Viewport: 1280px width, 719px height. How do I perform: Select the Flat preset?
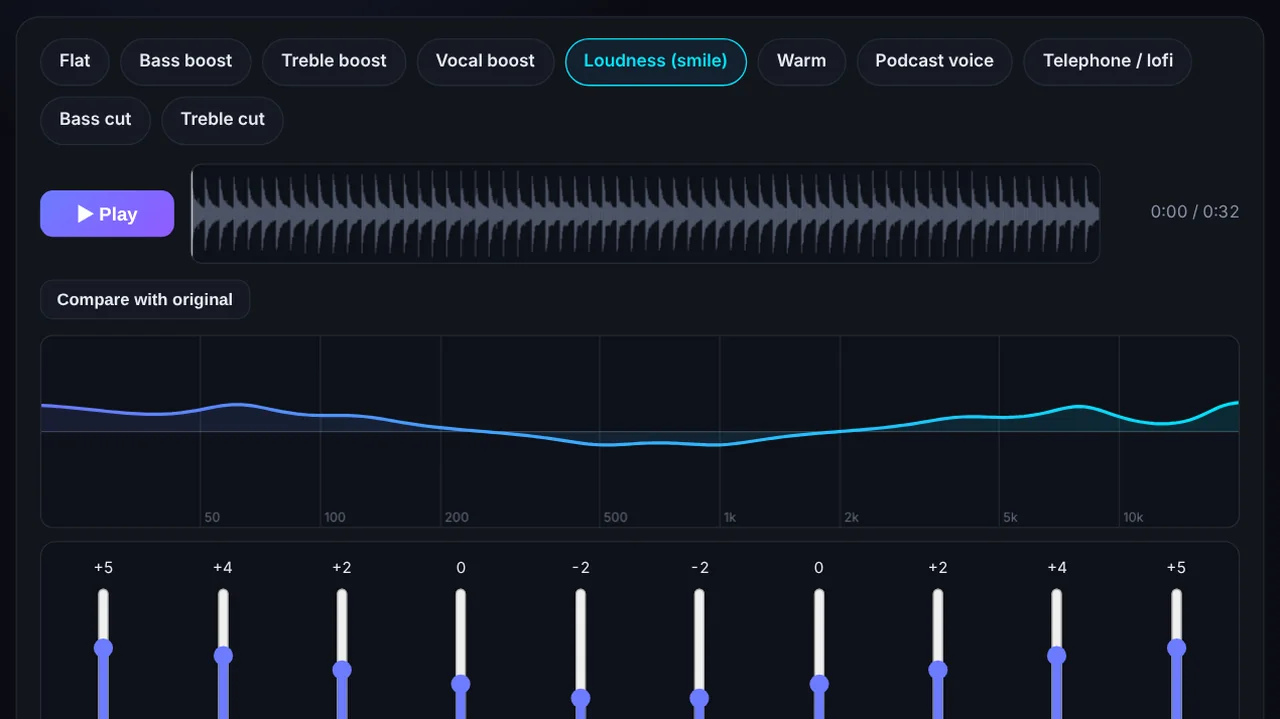pos(75,61)
